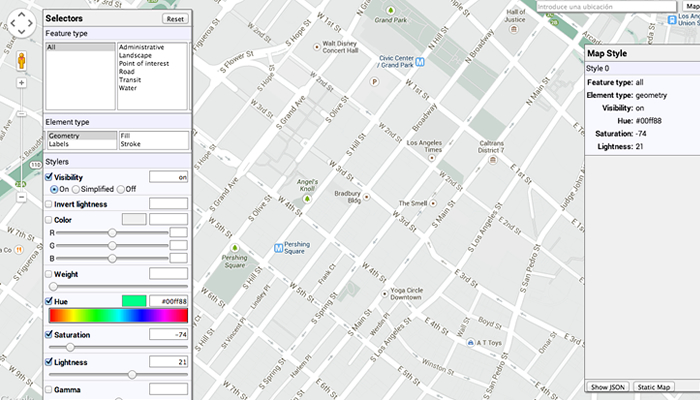Select Stroke in the element type sublist

click(131, 144)
